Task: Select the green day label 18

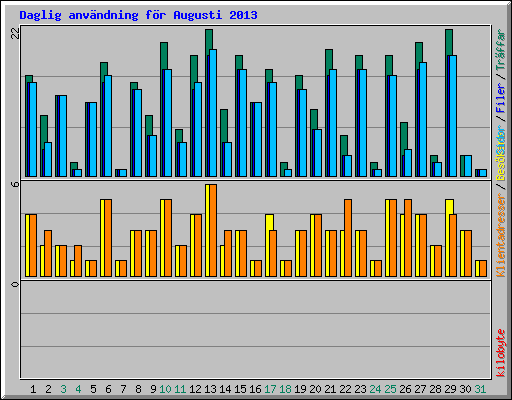Action: (x=285, y=389)
